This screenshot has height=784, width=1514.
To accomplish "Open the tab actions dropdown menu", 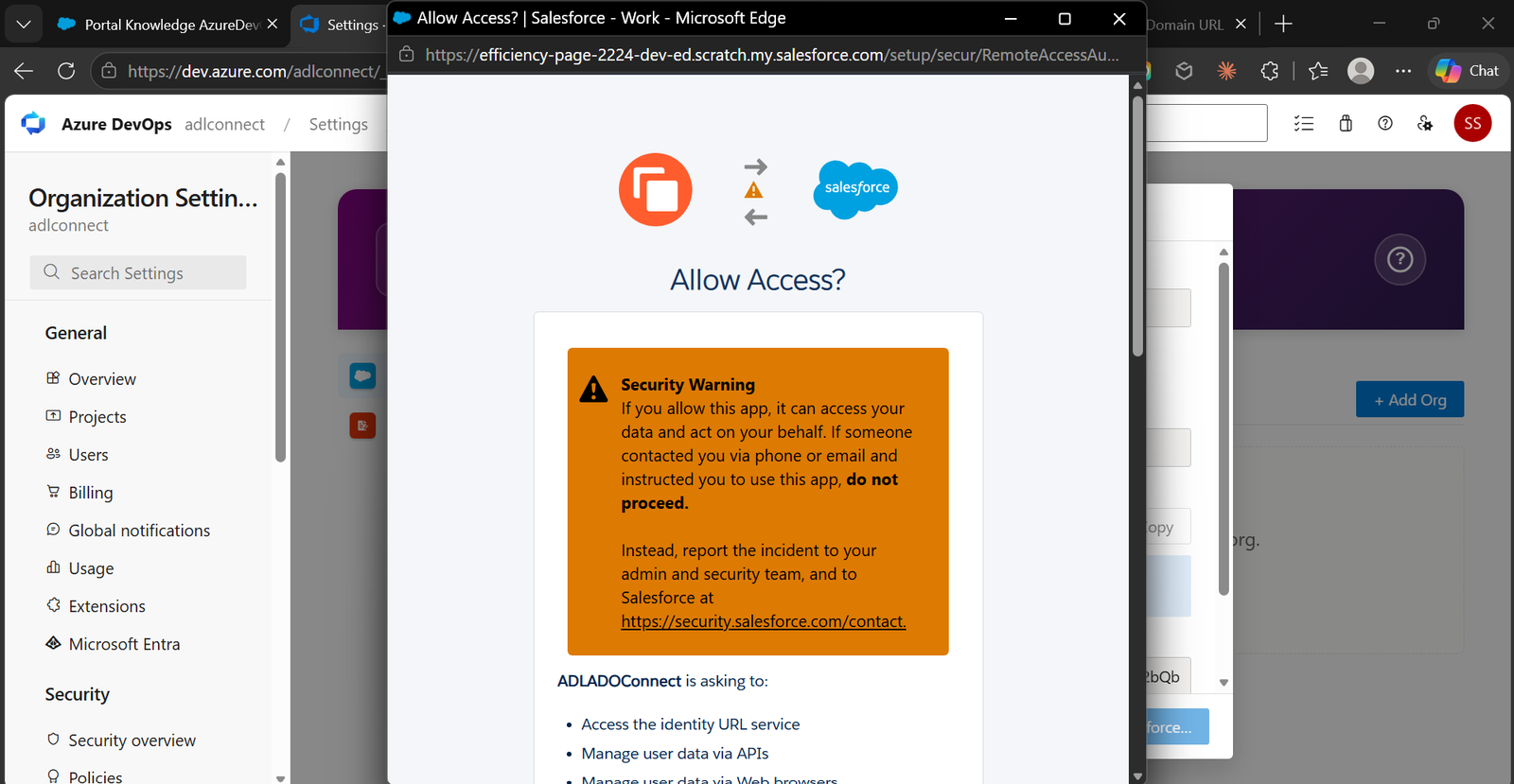I will coord(24,24).
